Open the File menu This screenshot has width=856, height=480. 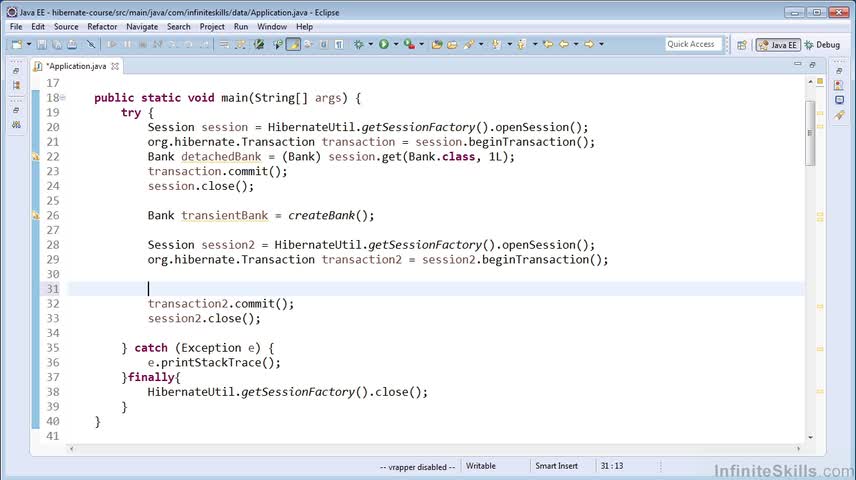(16, 26)
